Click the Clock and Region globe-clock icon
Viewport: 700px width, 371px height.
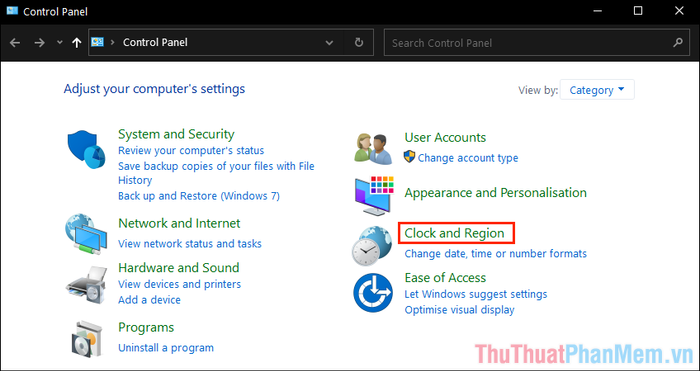point(372,246)
